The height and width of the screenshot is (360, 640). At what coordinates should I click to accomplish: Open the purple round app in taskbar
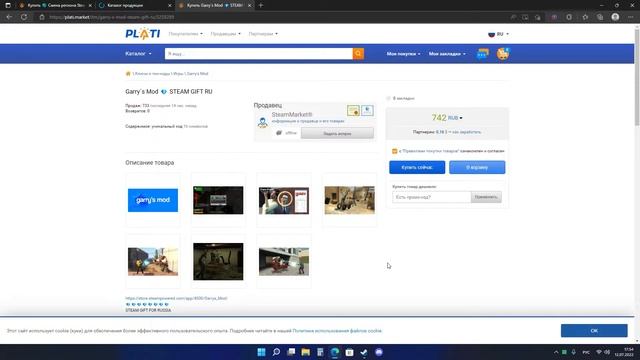click(x=379, y=352)
